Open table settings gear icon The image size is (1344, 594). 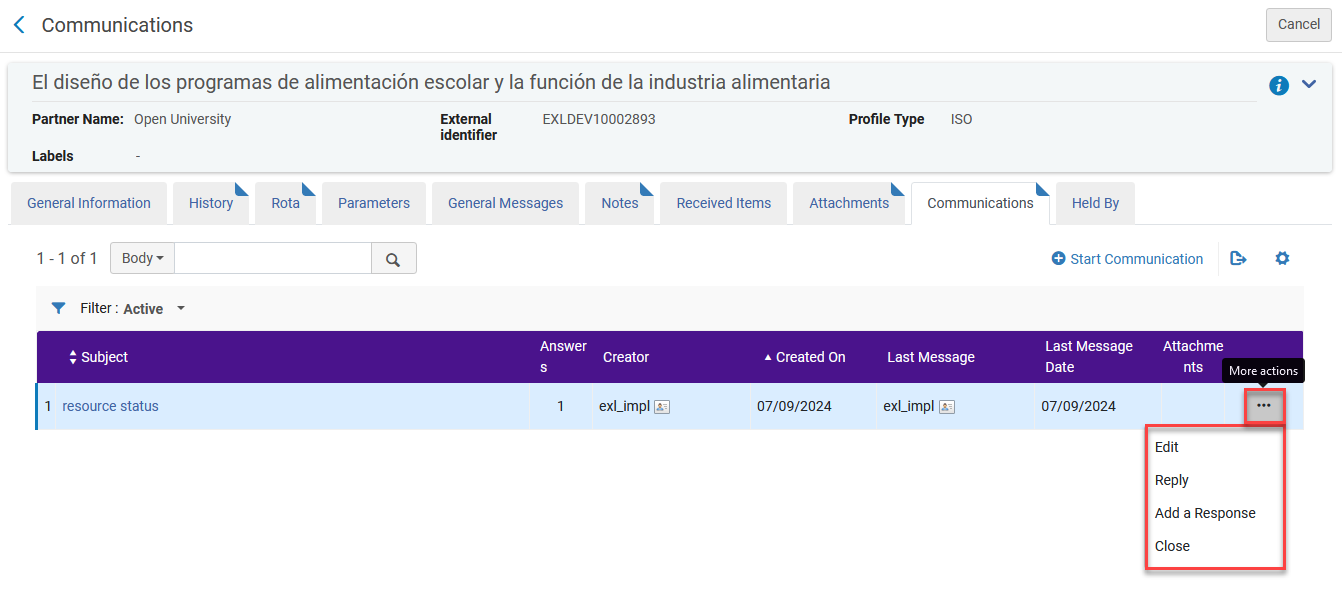[1282, 259]
